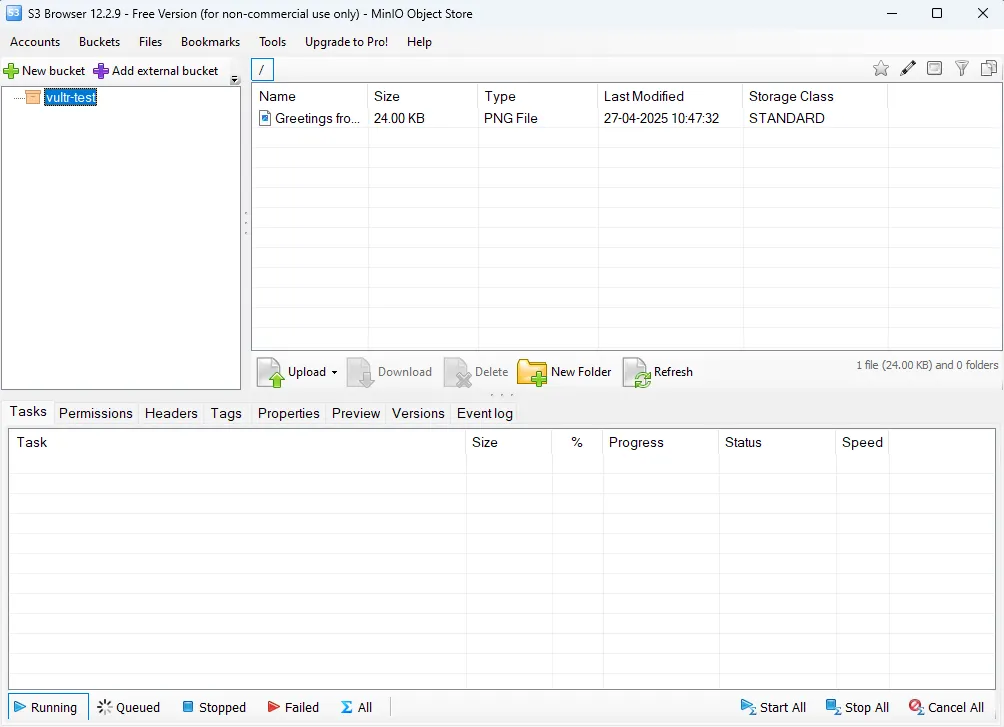The height and width of the screenshot is (727, 1004).
Task: Select the vultr-test bucket
Action: click(70, 97)
